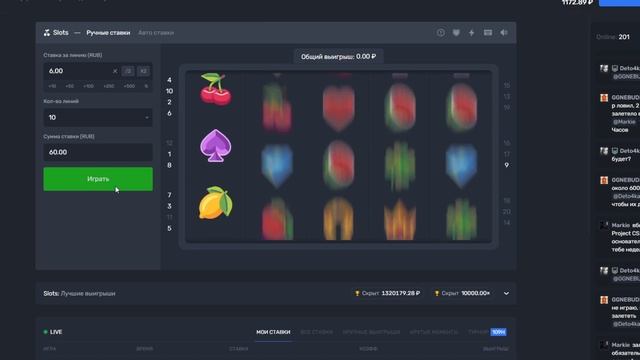Click the cherry symbol on first reel
The width and height of the screenshot is (640, 360).
216,89
